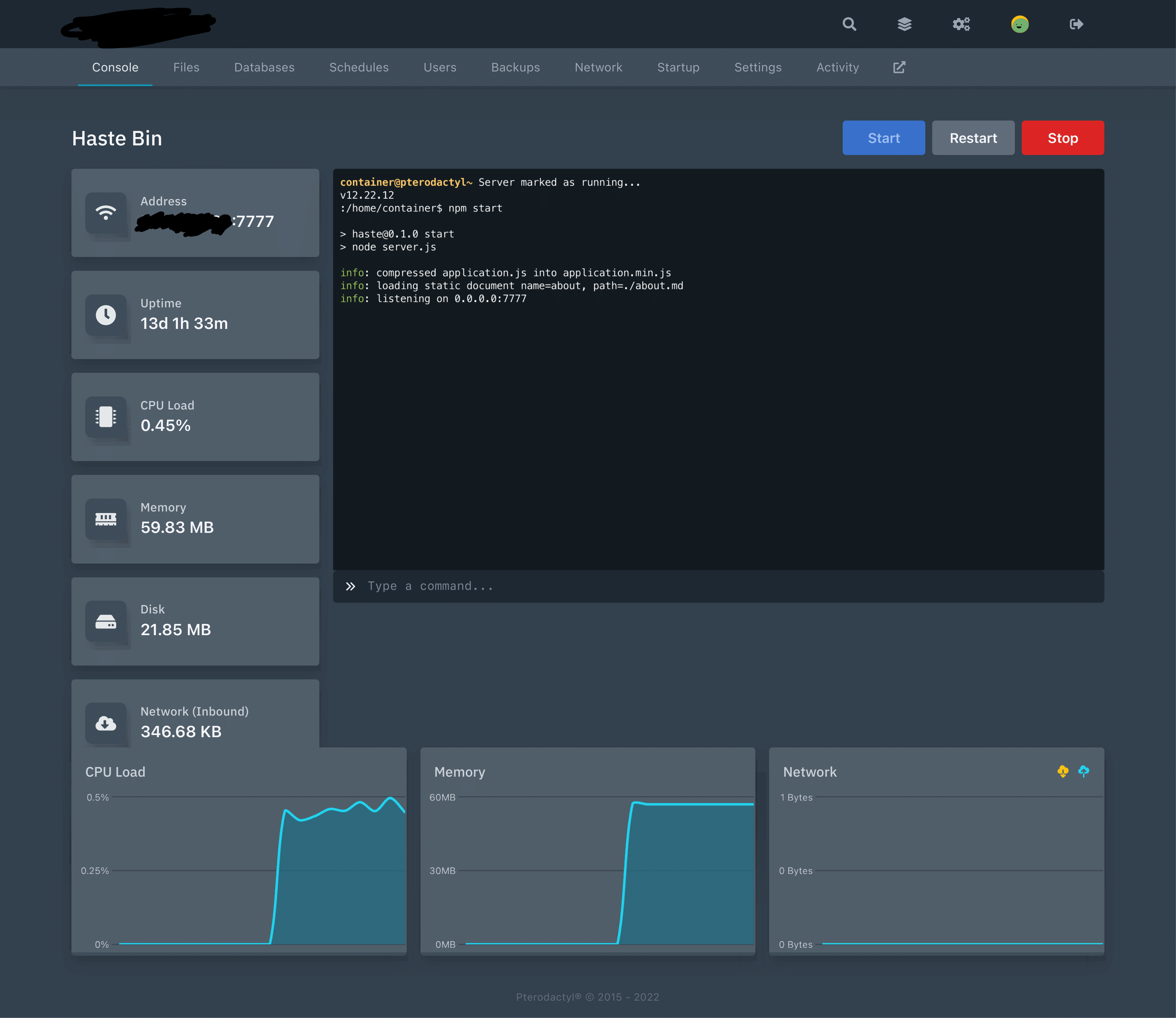Screen dimensions: 1176x1018
Task: Click the Haste Bin server title
Action: point(117,138)
